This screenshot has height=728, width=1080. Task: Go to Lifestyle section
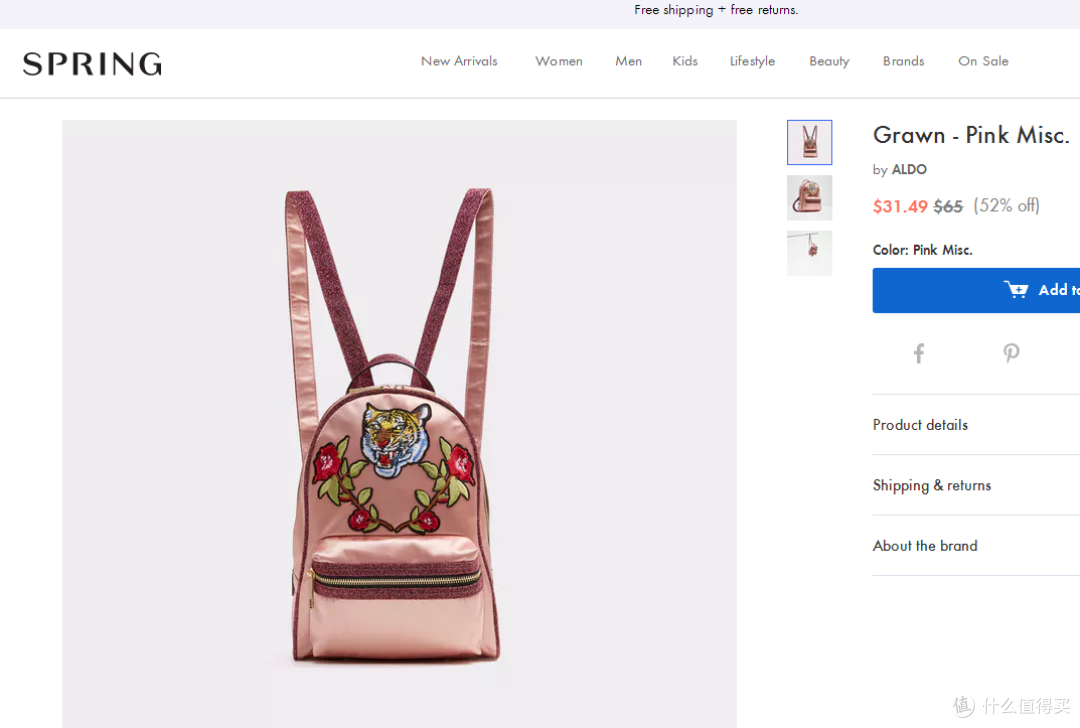[752, 61]
